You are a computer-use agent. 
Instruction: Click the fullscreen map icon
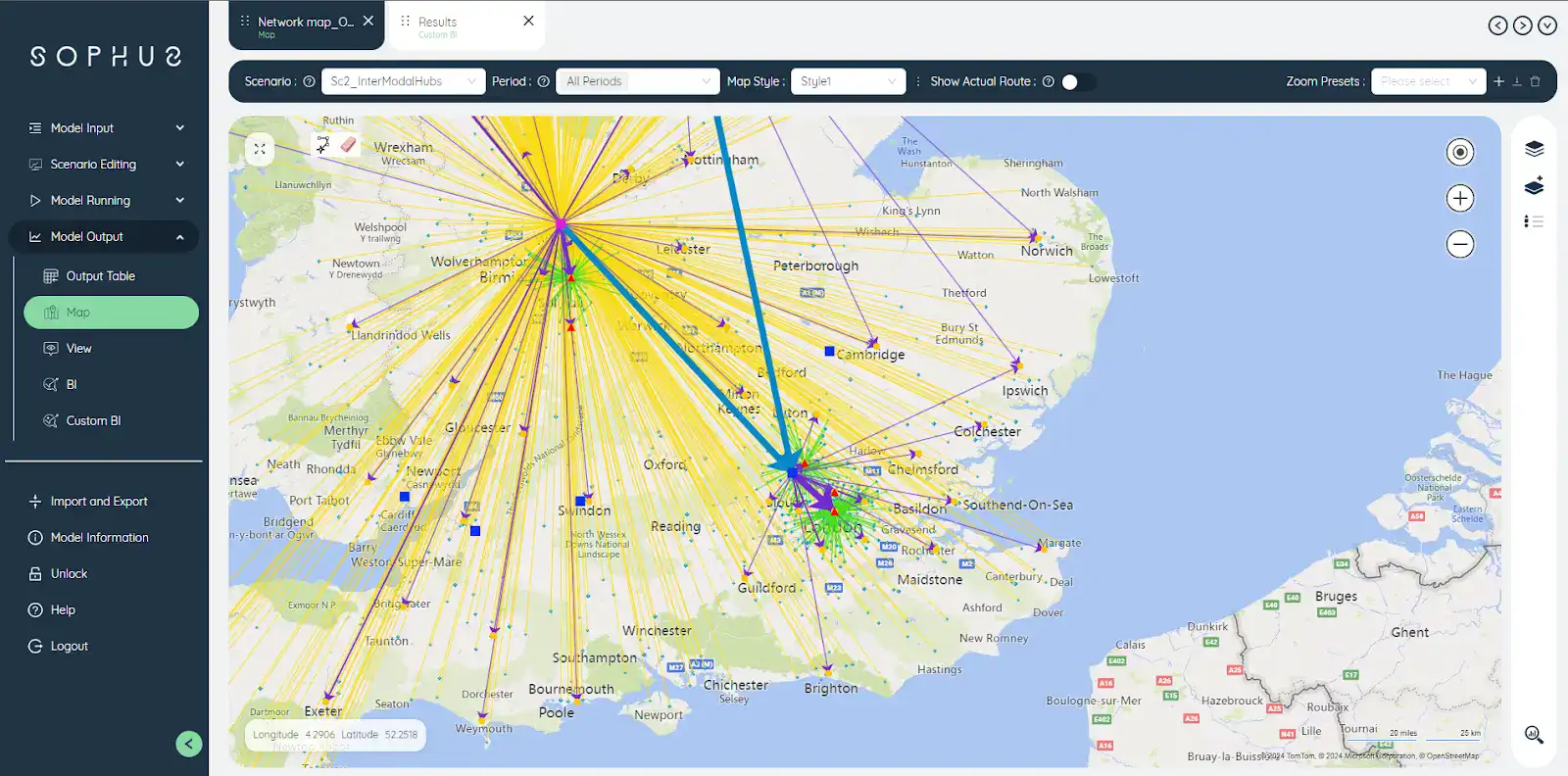click(x=260, y=149)
